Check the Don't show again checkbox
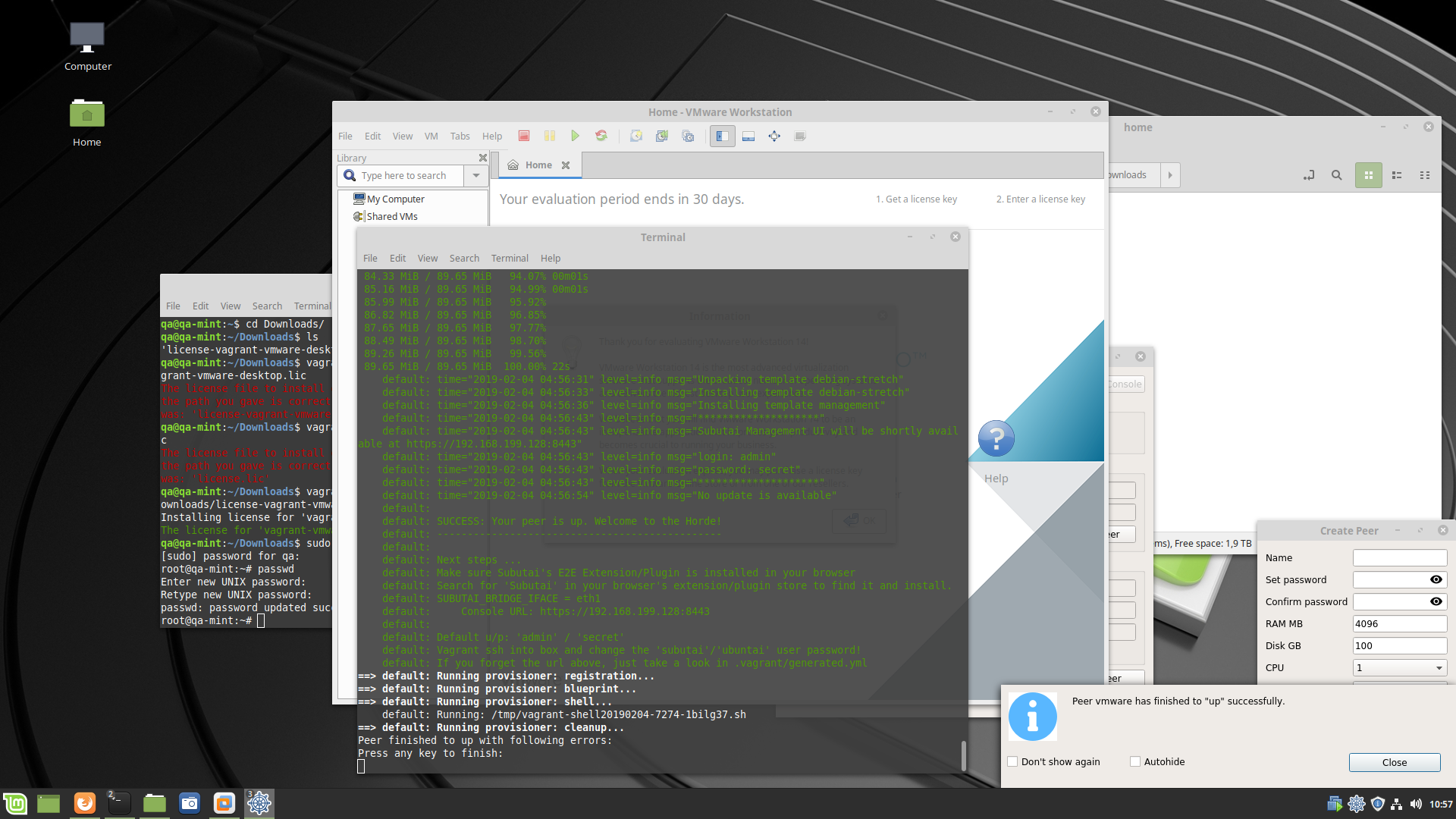1456x819 pixels. pyautogui.click(x=1012, y=761)
